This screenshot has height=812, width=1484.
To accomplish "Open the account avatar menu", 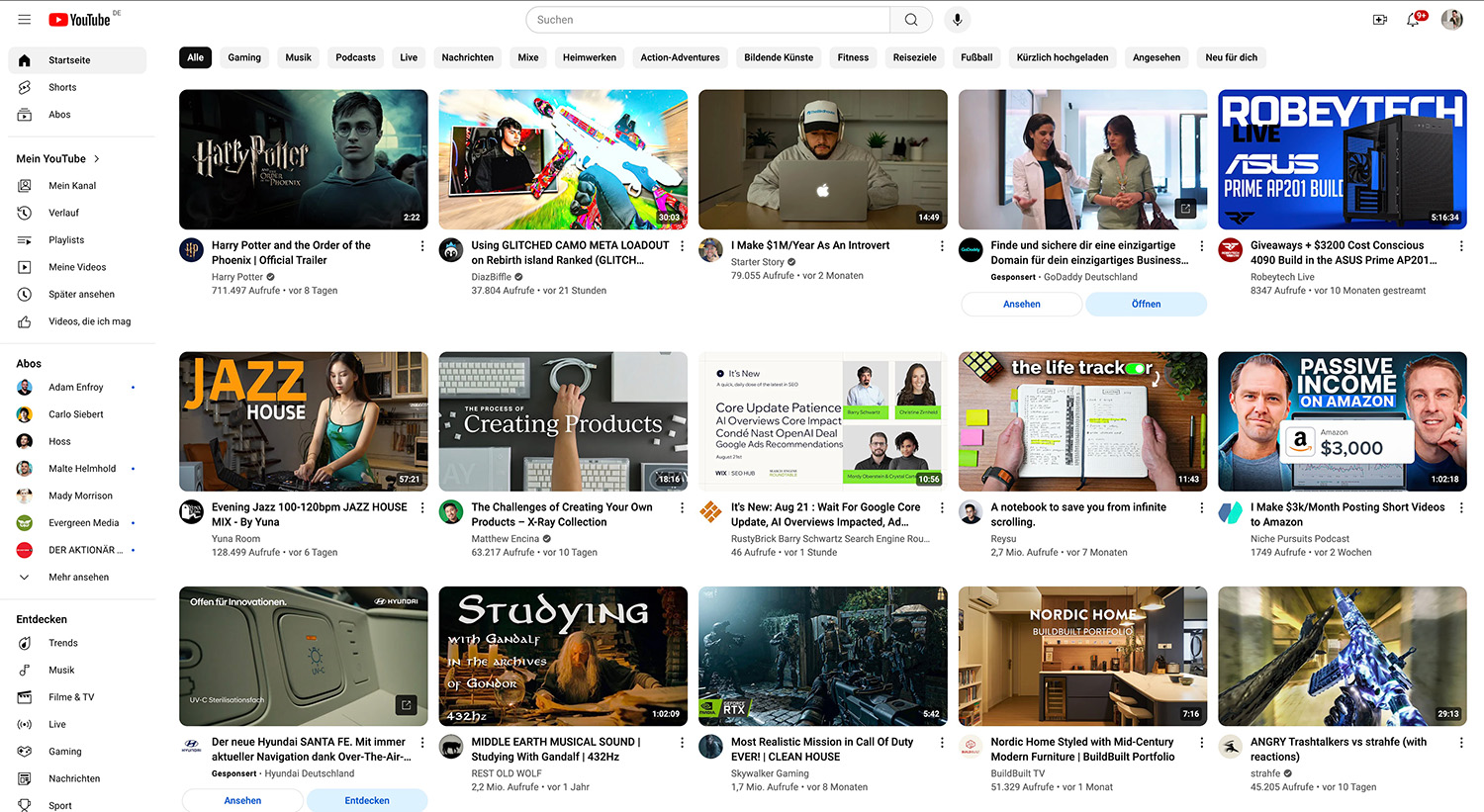I will 1451,20.
